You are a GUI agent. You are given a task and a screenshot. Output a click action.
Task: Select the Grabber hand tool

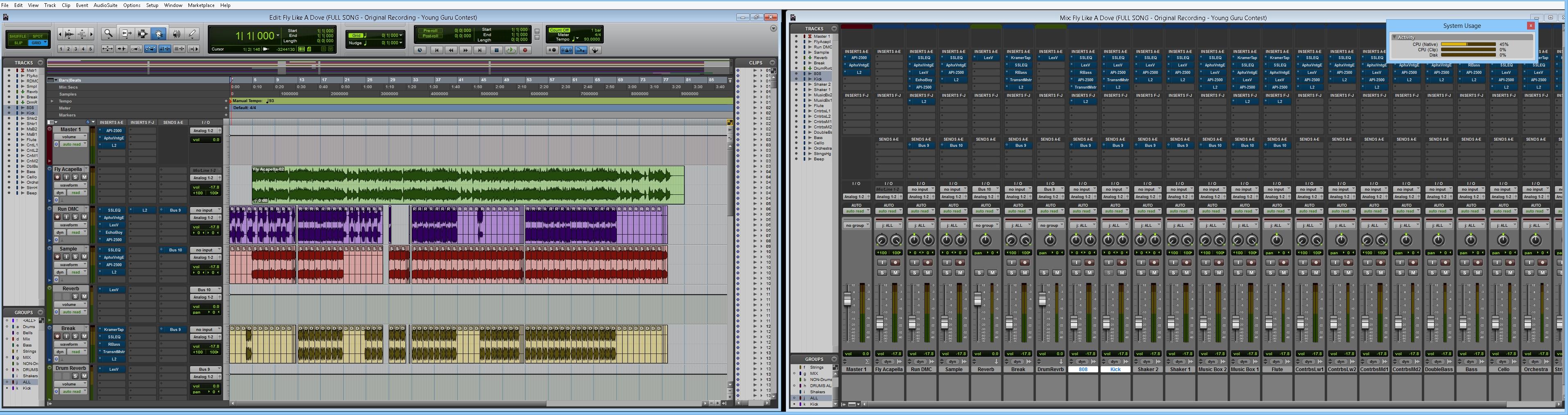coord(159,34)
